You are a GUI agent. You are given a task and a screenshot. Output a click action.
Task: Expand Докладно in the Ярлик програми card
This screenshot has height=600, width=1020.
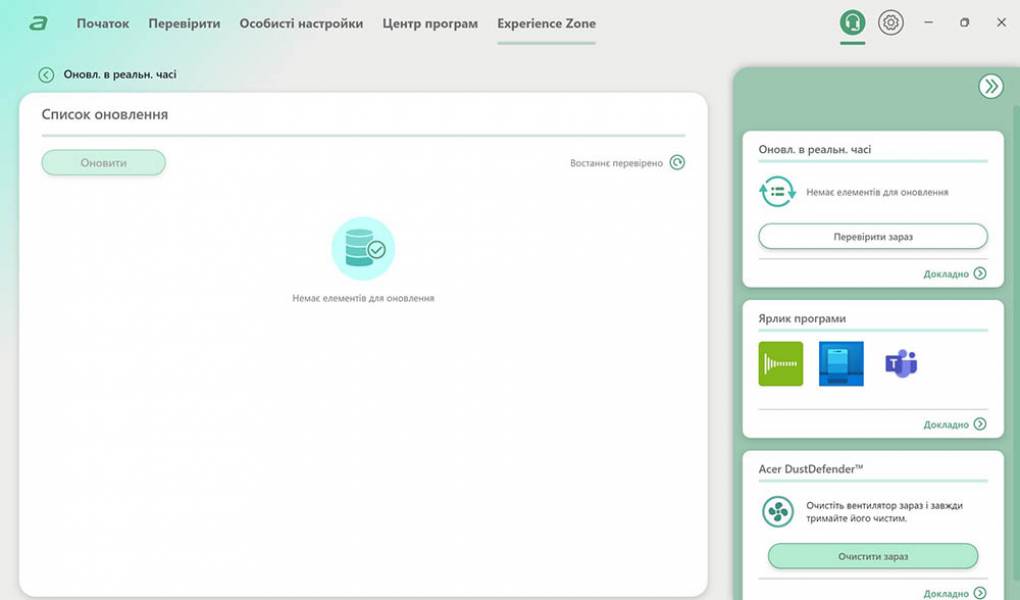click(x=955, y=424)
